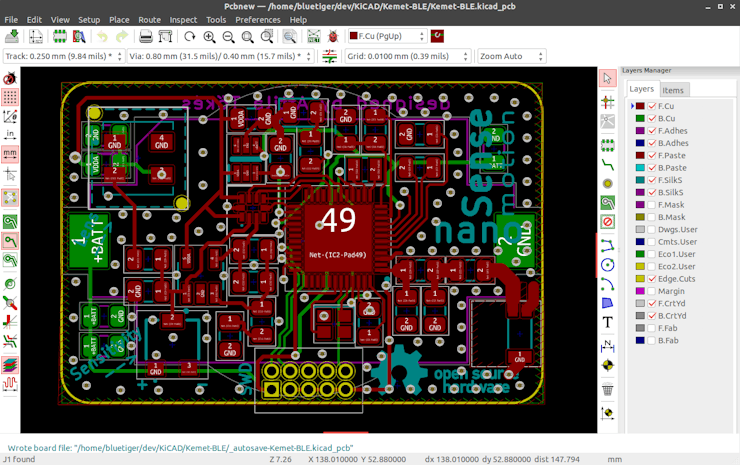Switch units to millimeters
The height and width of the screenshot is (465, 740).
point(10,154)
